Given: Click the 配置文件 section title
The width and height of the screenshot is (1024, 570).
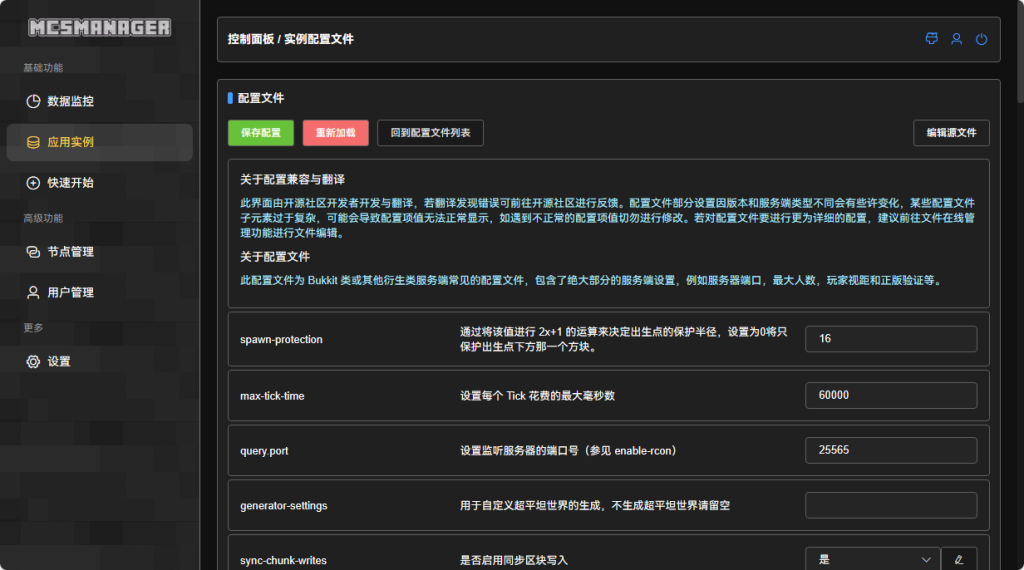Looking at the screenshot, I should click(x=261, y=98).
